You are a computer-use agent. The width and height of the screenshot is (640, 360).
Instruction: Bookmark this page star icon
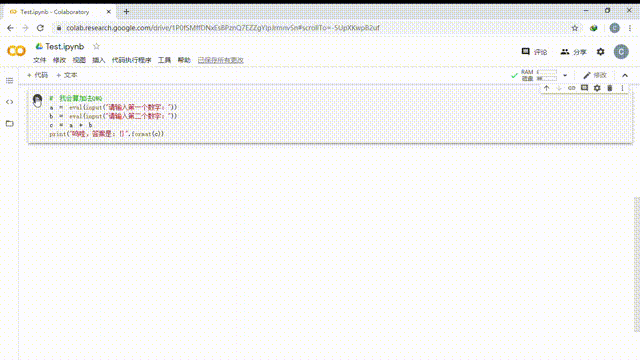pyautogui.click(x=575, y=28)
